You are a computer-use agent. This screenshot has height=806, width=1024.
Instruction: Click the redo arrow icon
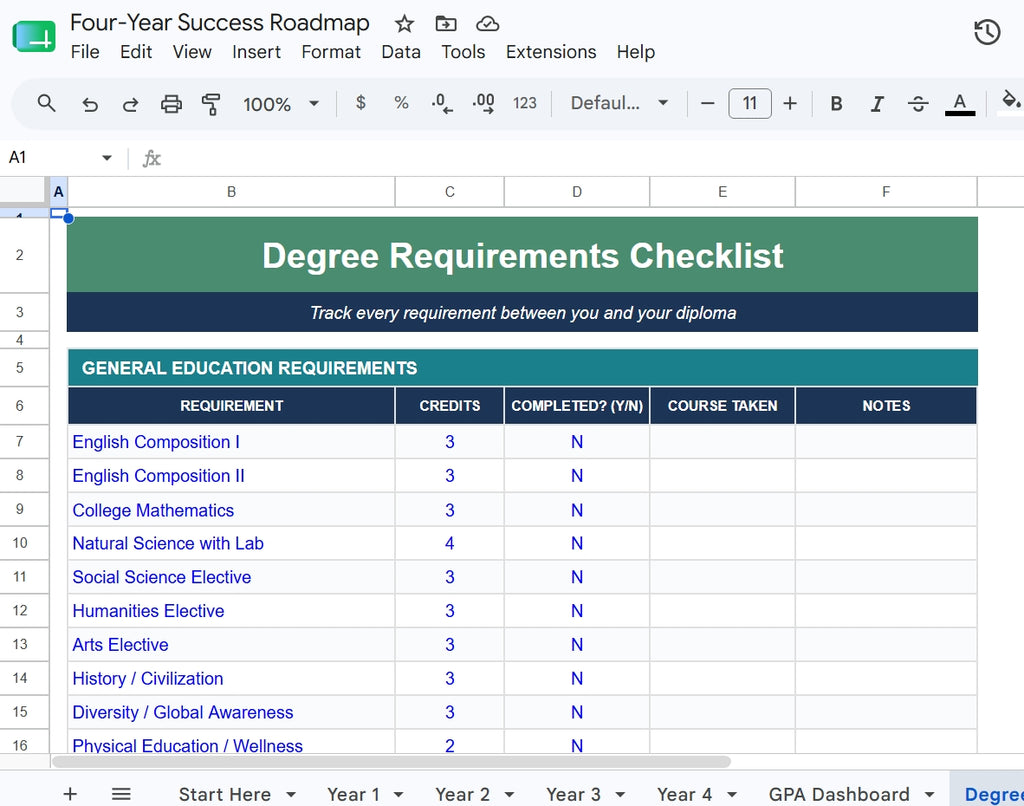tap(131, 104)
